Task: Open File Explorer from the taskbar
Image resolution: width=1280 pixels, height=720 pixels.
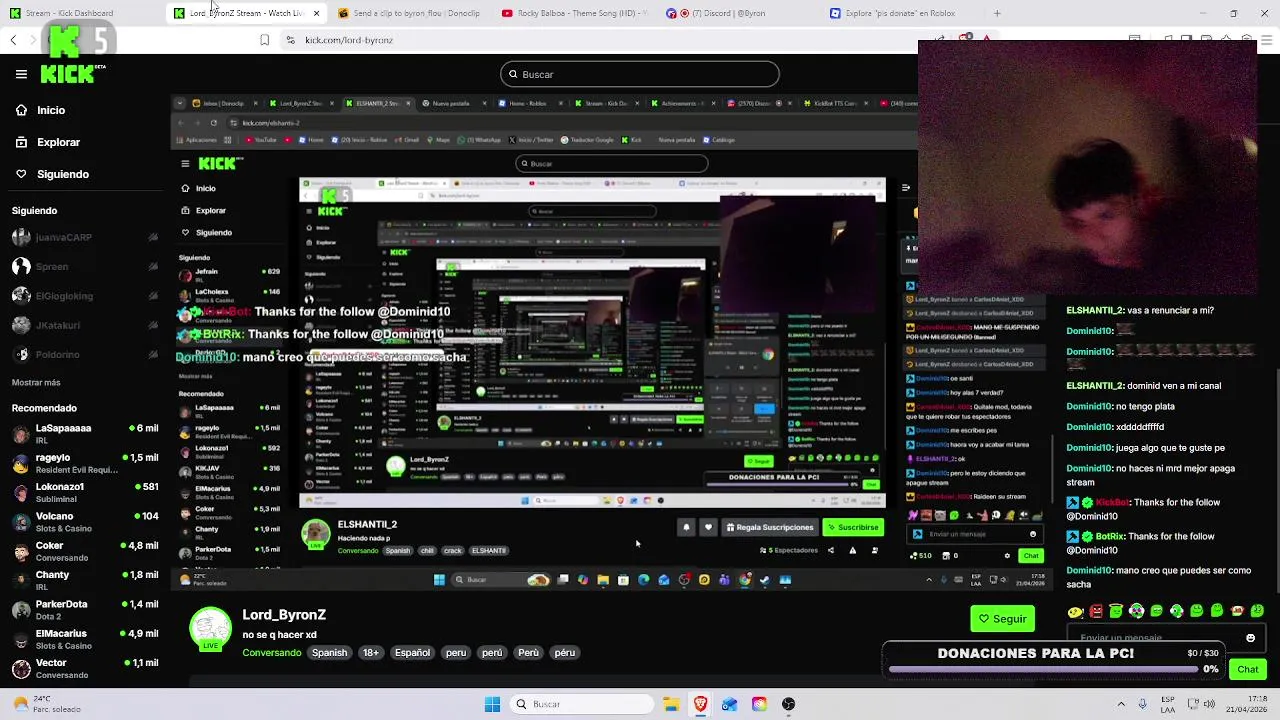Action: [671, 704]
